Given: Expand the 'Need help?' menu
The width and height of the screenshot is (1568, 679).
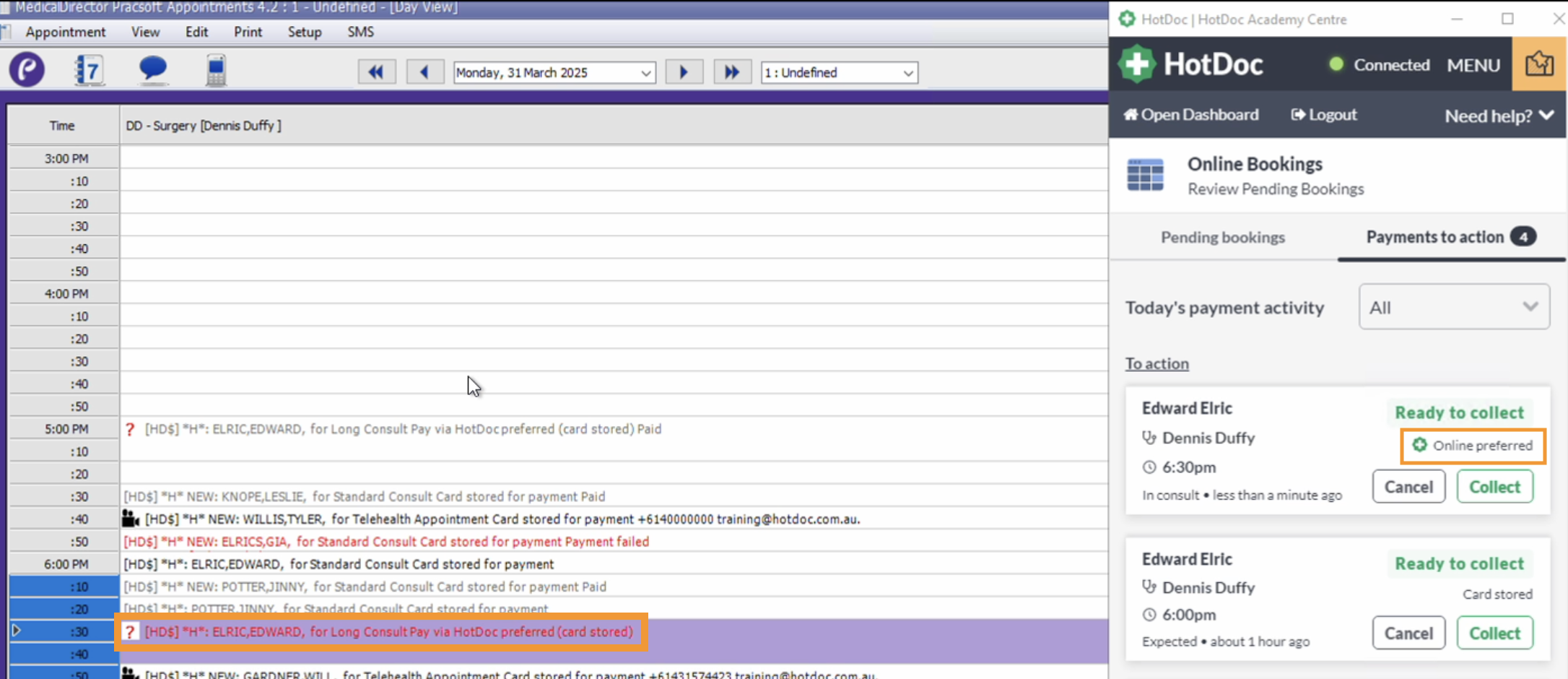Looking at the screenshot, I should click(x=1499, y=116).
